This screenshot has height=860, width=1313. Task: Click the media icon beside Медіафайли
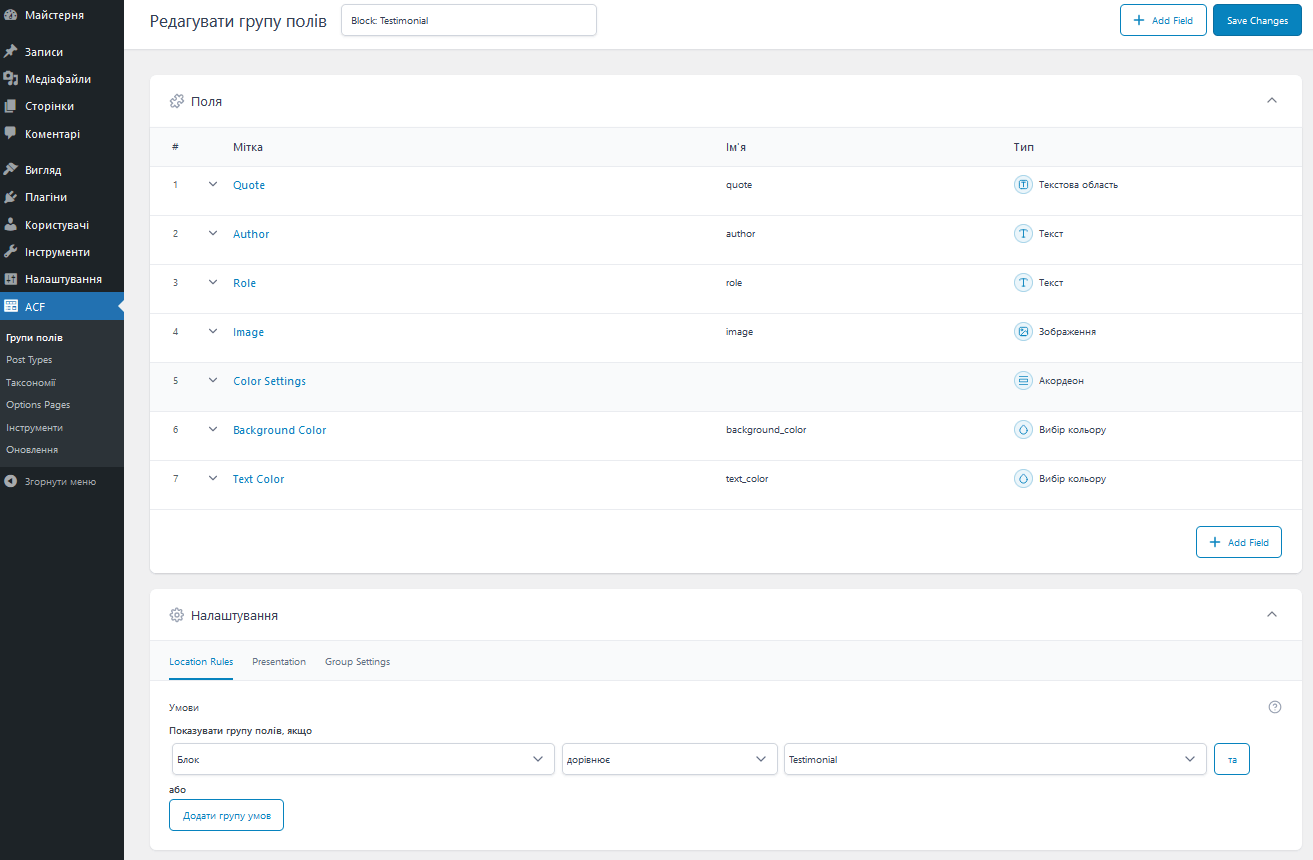(x=11, y=79)
